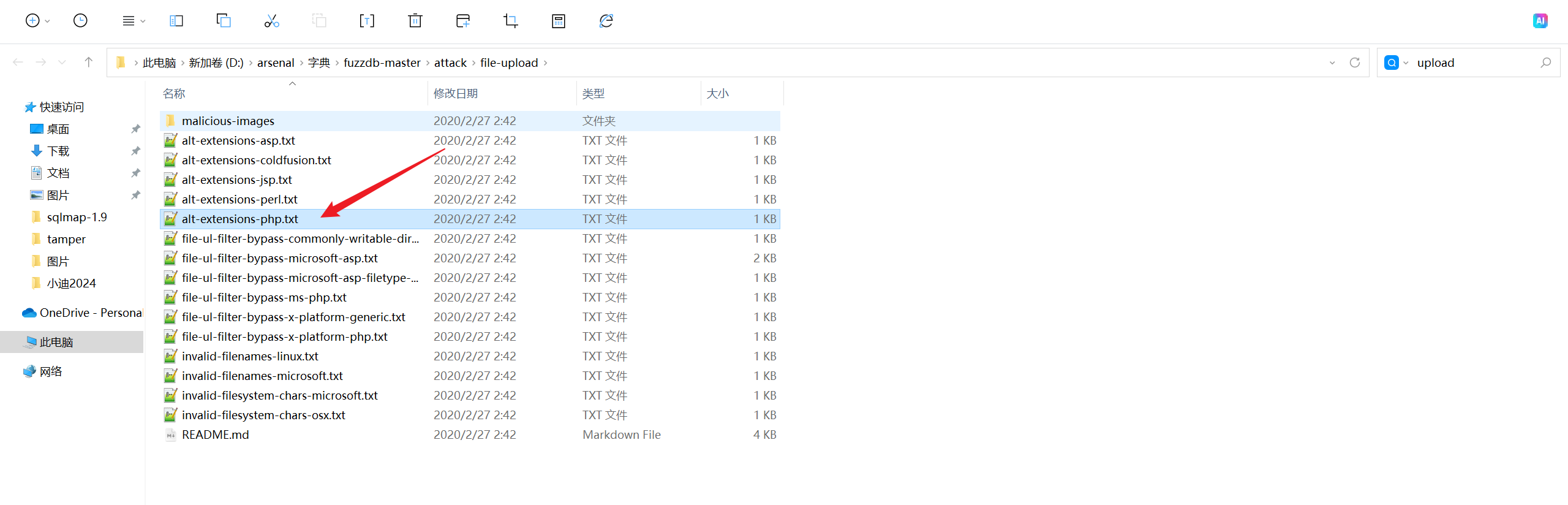Open the AI assistant icon

(x=1540, y=21)
